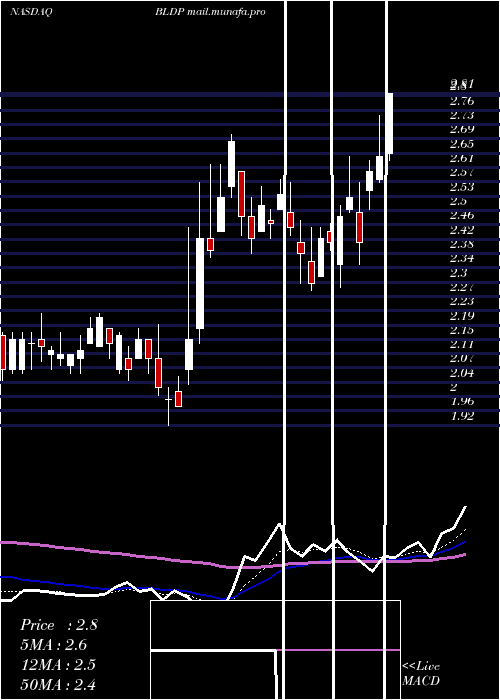Click the 2.46 price axis label
Screen dimensions: 500x700
coord(462,216)
